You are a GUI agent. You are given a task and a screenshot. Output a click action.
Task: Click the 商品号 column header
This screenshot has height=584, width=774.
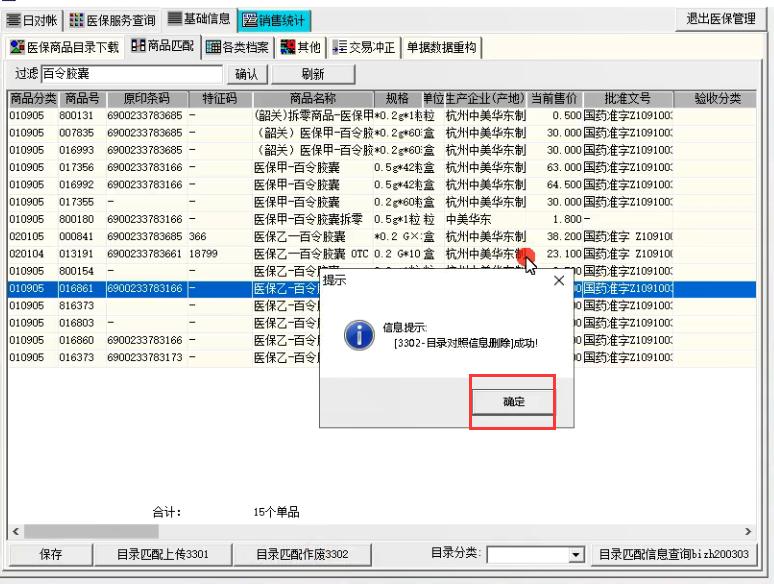click(x=82, y=99)
